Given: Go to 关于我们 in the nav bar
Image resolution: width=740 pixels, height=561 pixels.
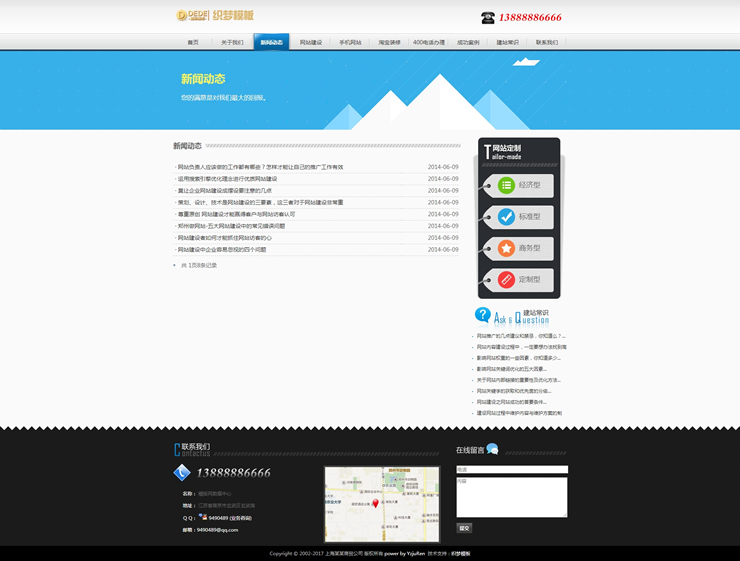Looking at the screenshot, I should click(232, 43).
